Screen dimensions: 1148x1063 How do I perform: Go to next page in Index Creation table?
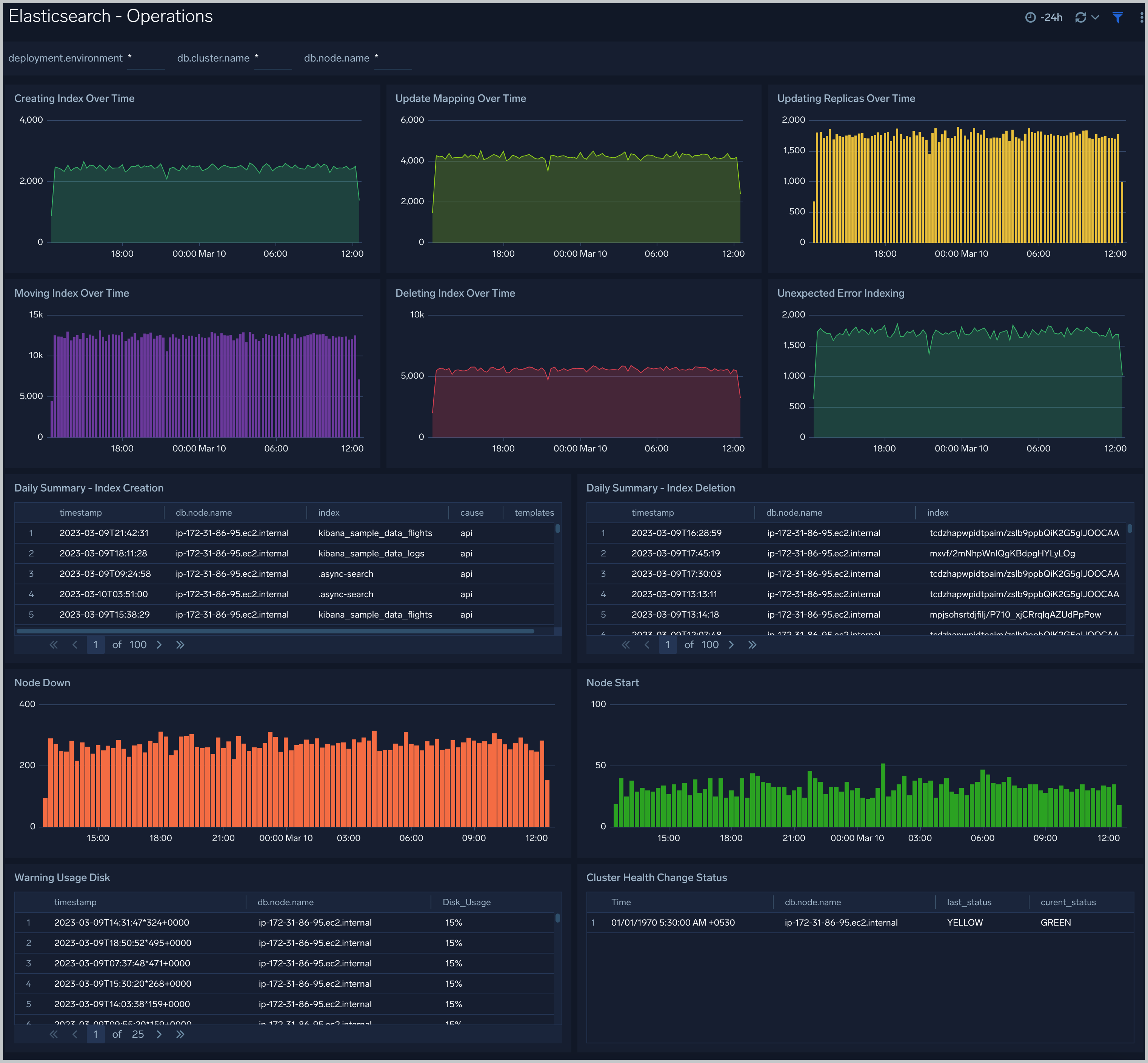(x=159, y=645)
